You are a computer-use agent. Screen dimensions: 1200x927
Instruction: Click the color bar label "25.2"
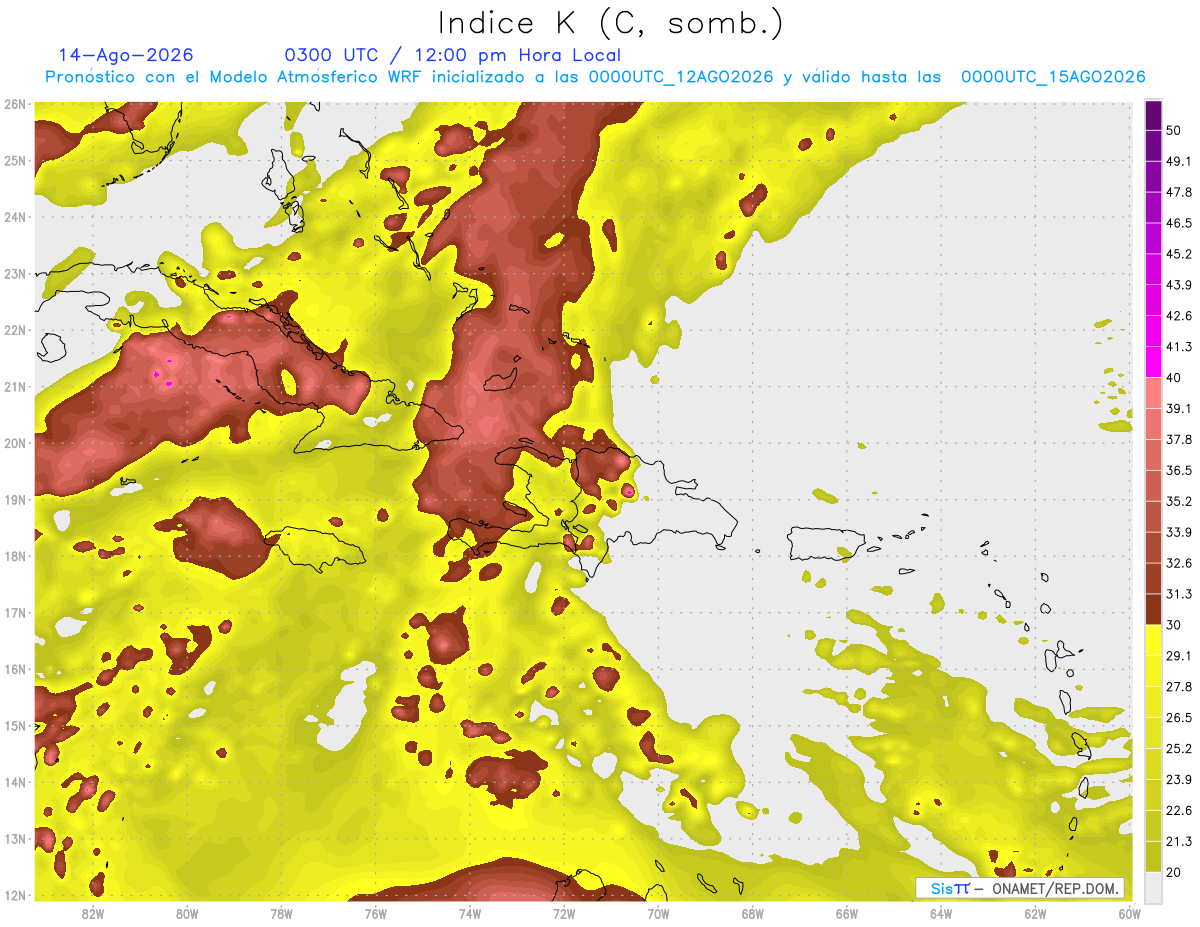[x=1178, y=749]
